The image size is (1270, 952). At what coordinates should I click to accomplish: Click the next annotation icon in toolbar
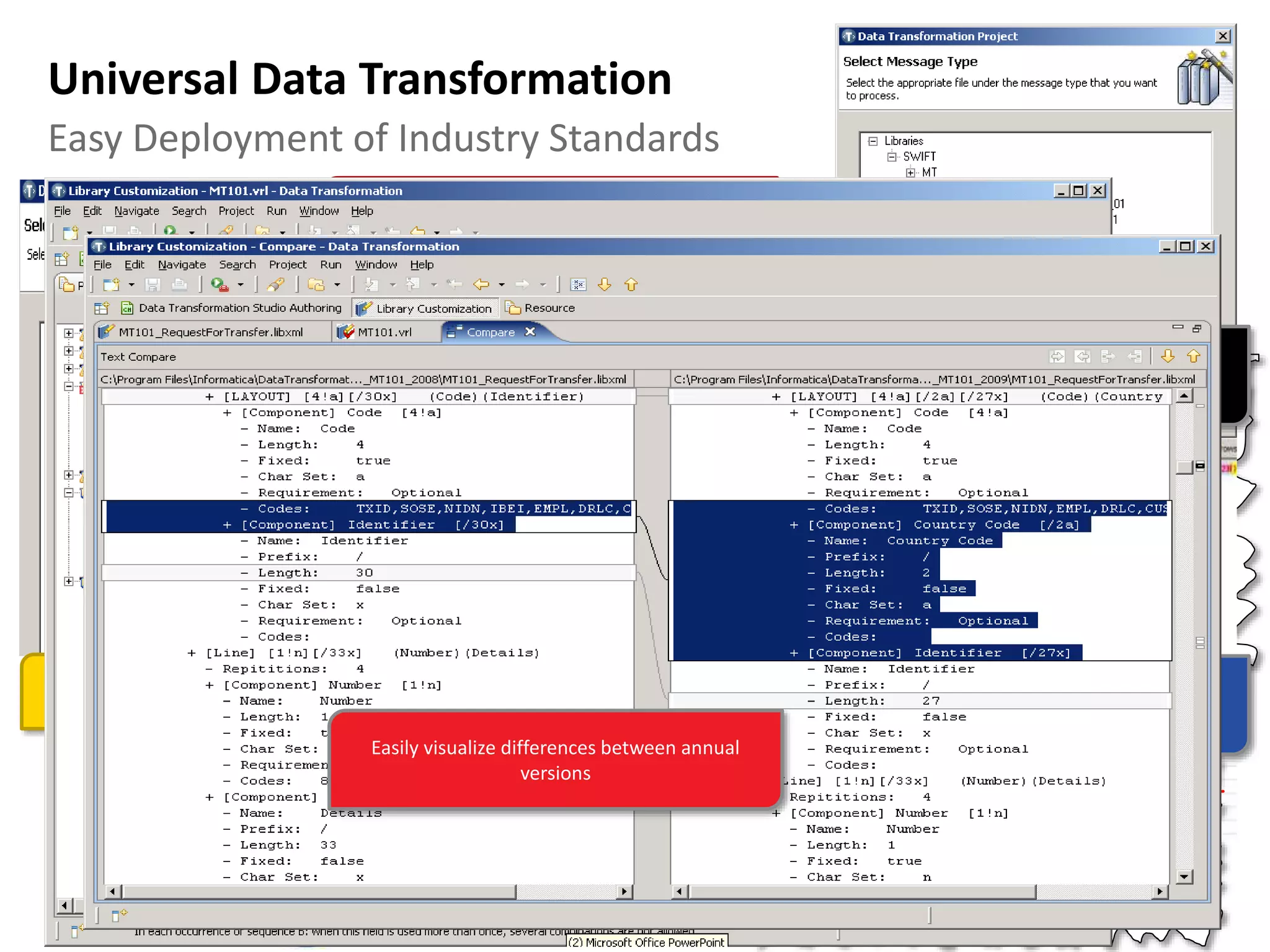pos(371,284)
